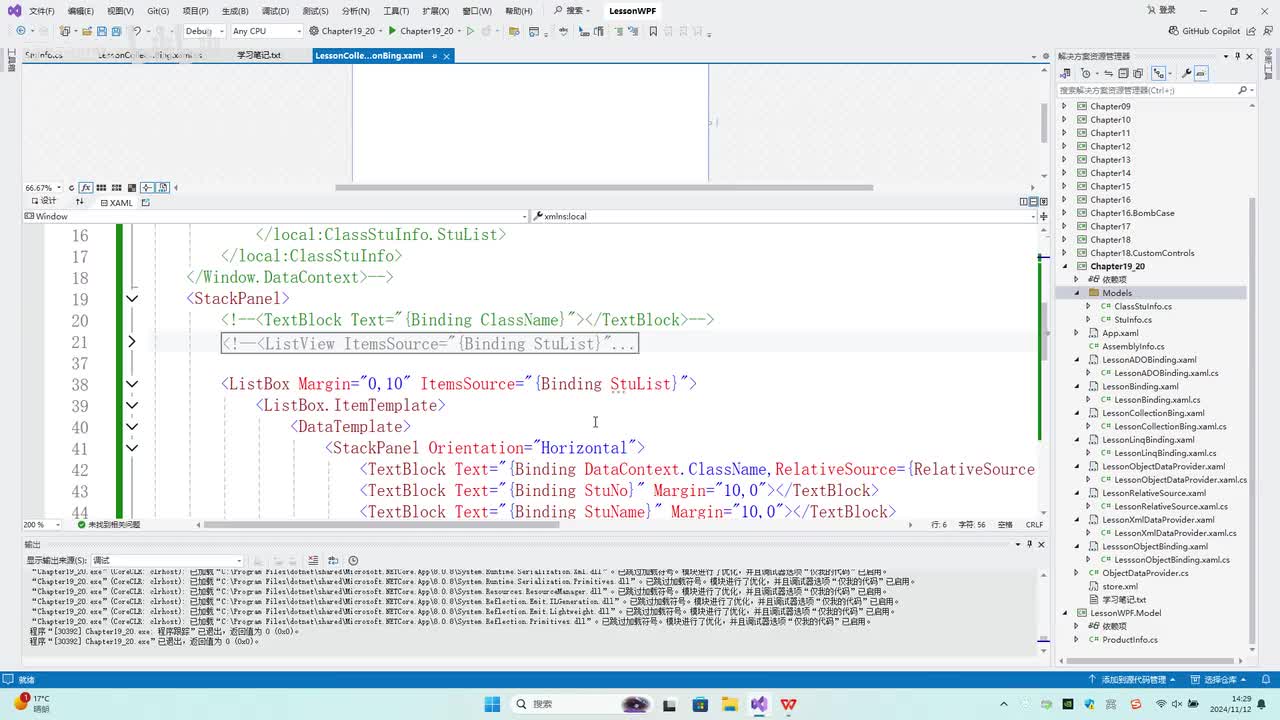
Task: Click the 登录 sign-in button
Action: [1161, 11]
